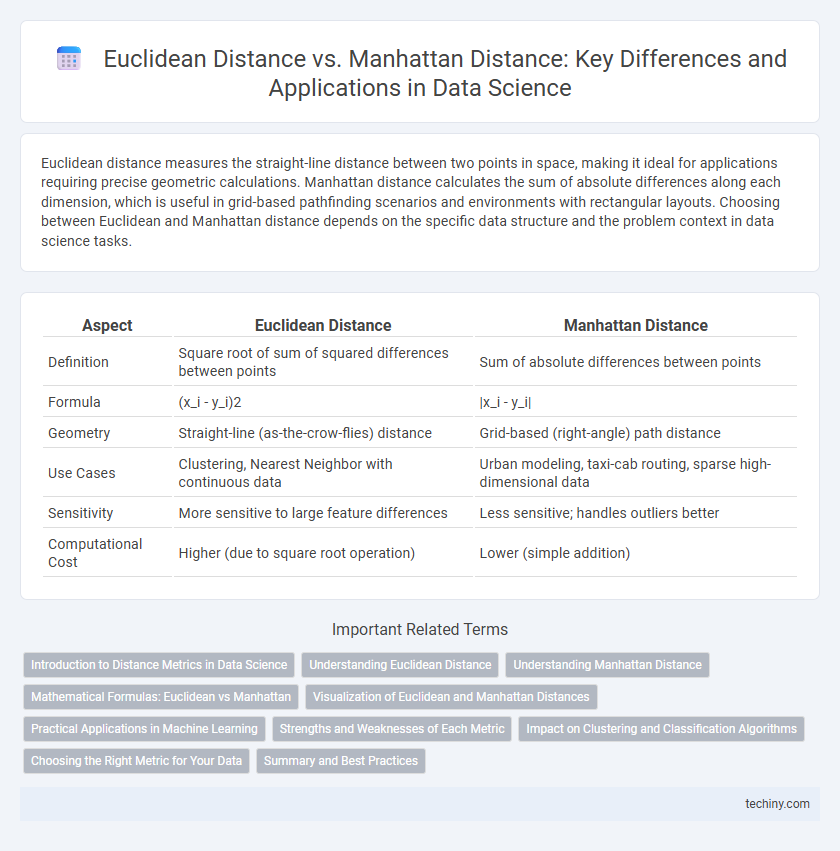Click the intro paragraph about Euclidean distance
The image size is (840, 851).
coord(411,202)
